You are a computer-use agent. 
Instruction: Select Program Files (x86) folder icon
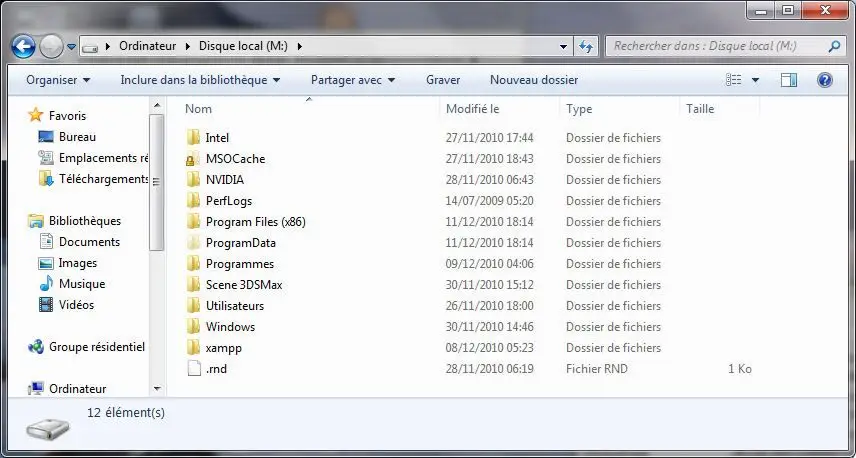tap(193, 222)
